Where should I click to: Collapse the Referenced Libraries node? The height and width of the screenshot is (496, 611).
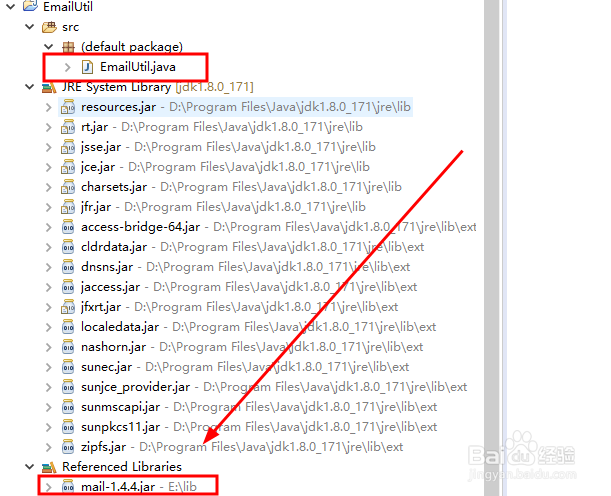(30, 466)
